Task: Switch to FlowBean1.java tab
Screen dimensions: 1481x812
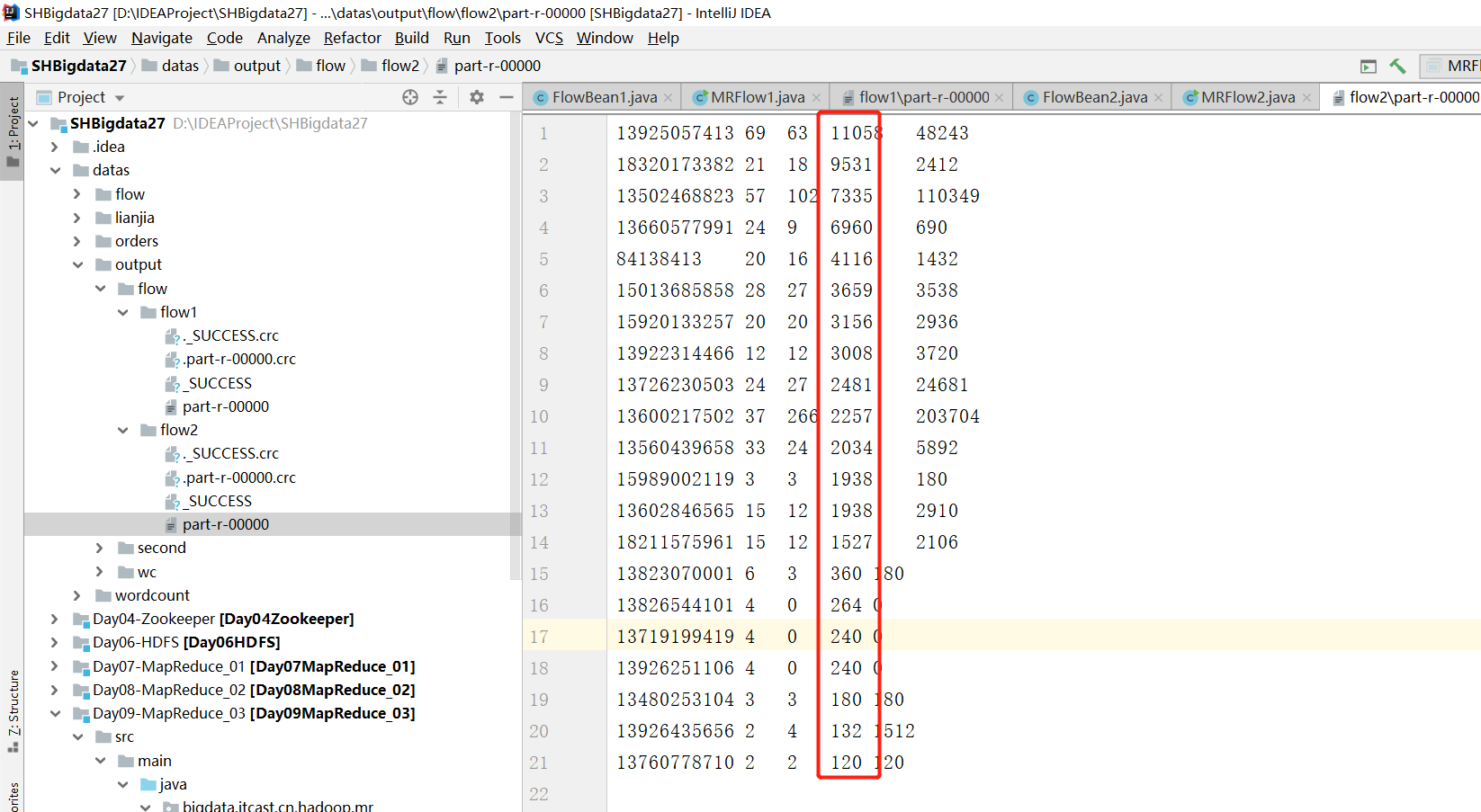Action: (604, 97)
